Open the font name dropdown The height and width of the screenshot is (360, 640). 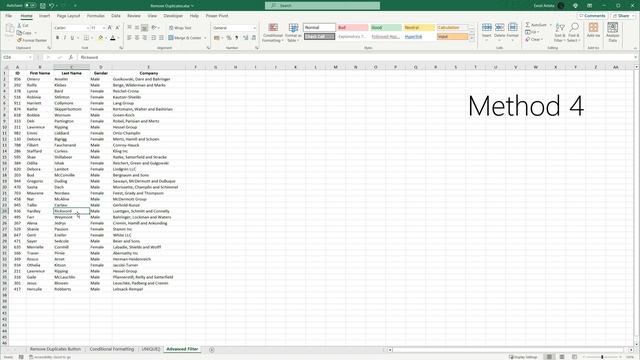click(x=88, y=28)
